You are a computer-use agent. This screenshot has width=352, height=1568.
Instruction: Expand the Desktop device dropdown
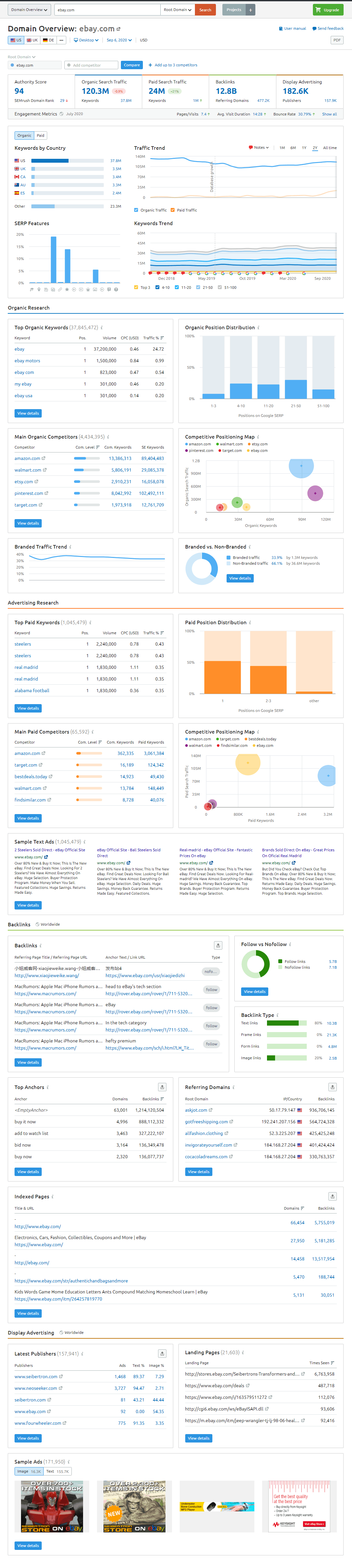[86, 40]
